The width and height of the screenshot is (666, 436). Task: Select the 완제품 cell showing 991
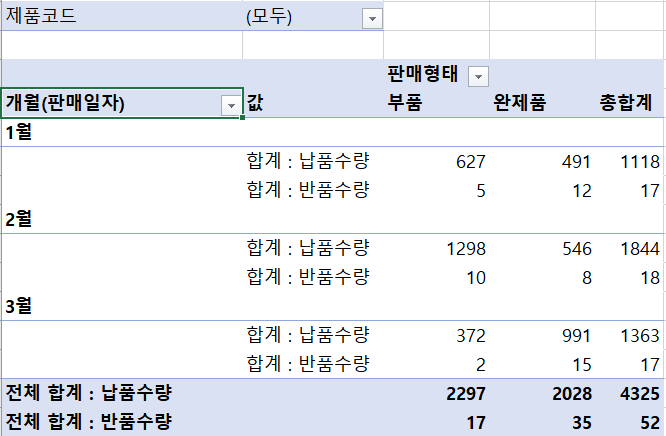pos(572,335)
